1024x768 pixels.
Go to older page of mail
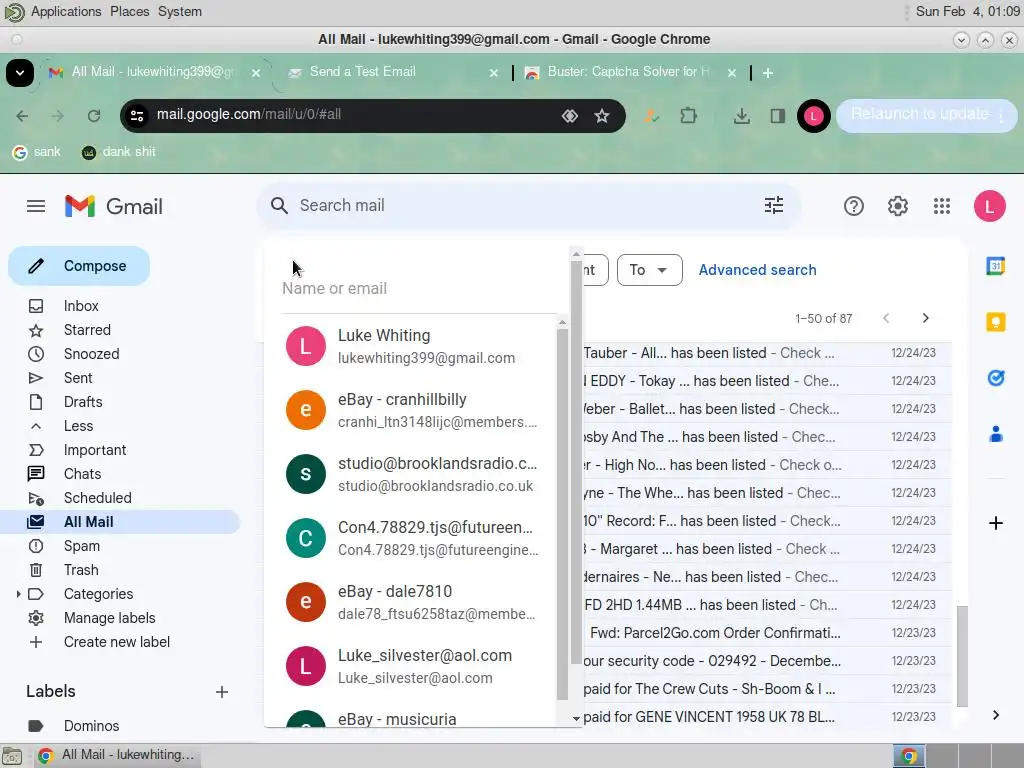(925, 318)
